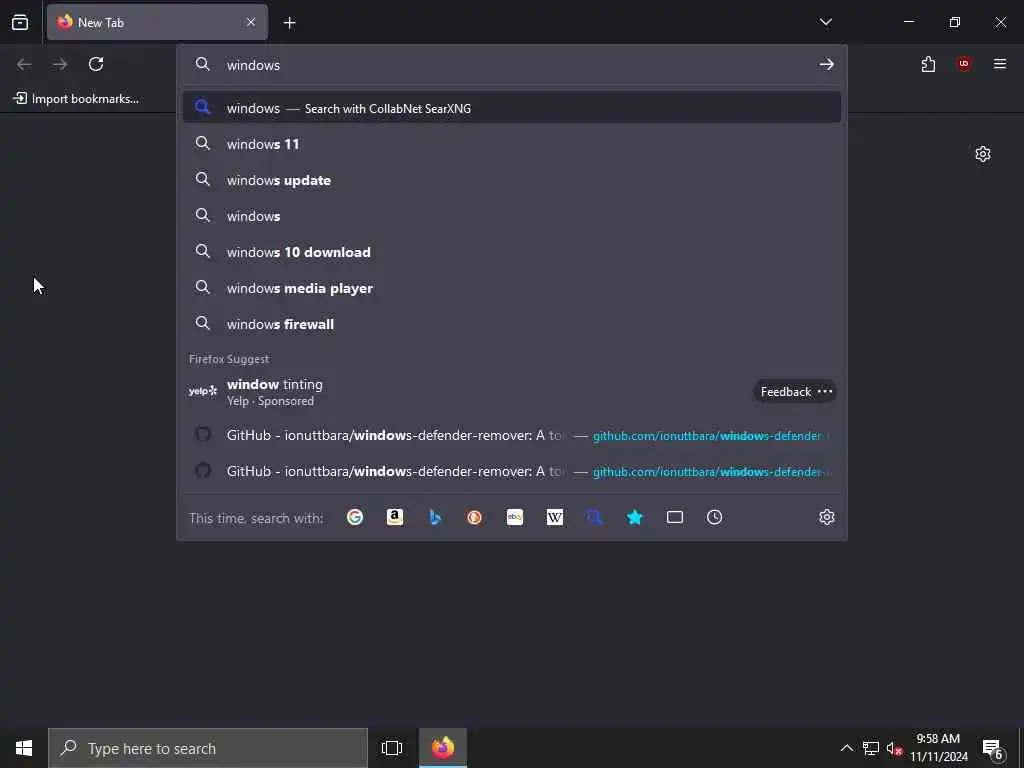The image size is (1024, 768).
Task: Open the Windows Start menu
Action: [x=24, y=748]
